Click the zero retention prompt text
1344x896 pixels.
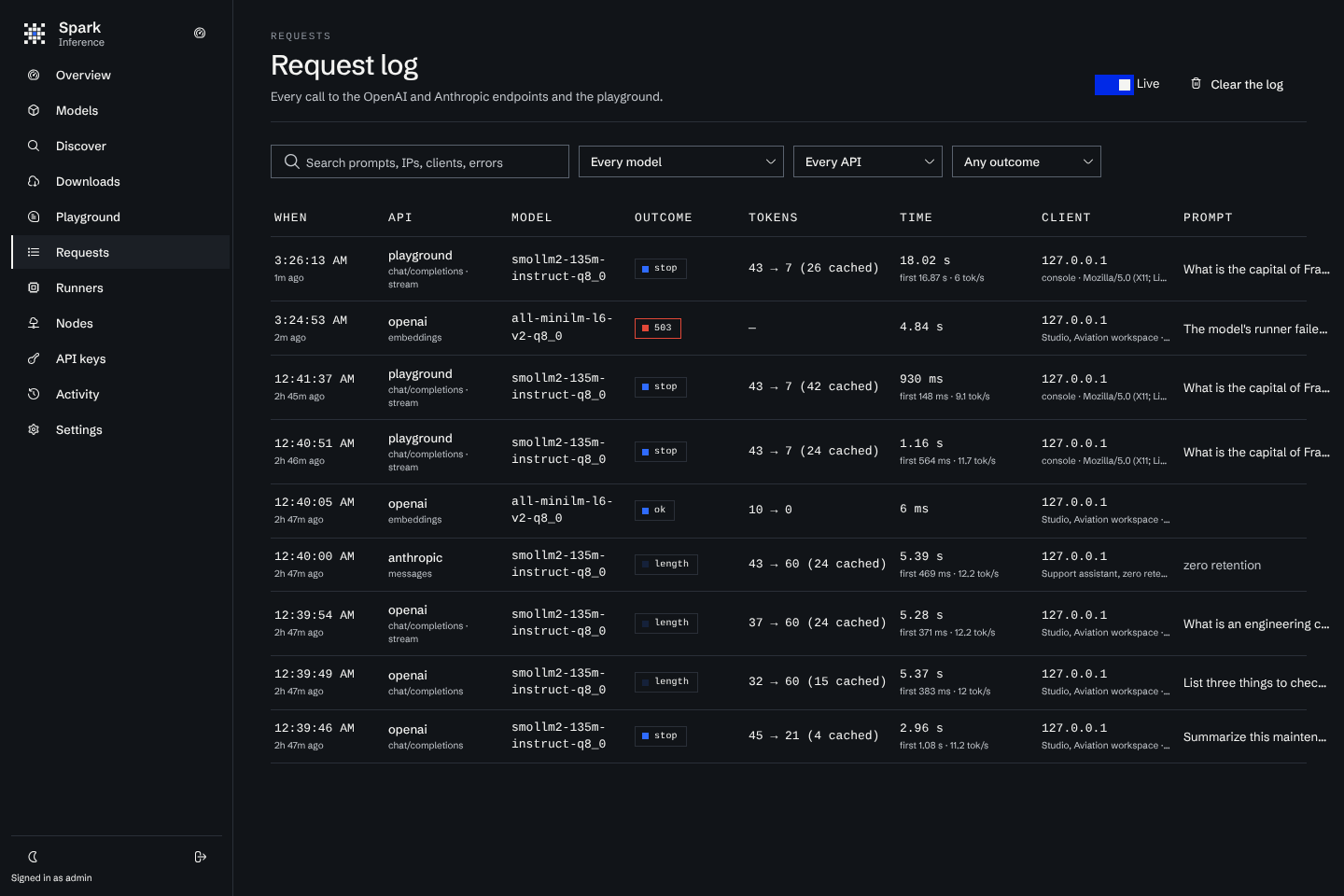pos(1222,565)
